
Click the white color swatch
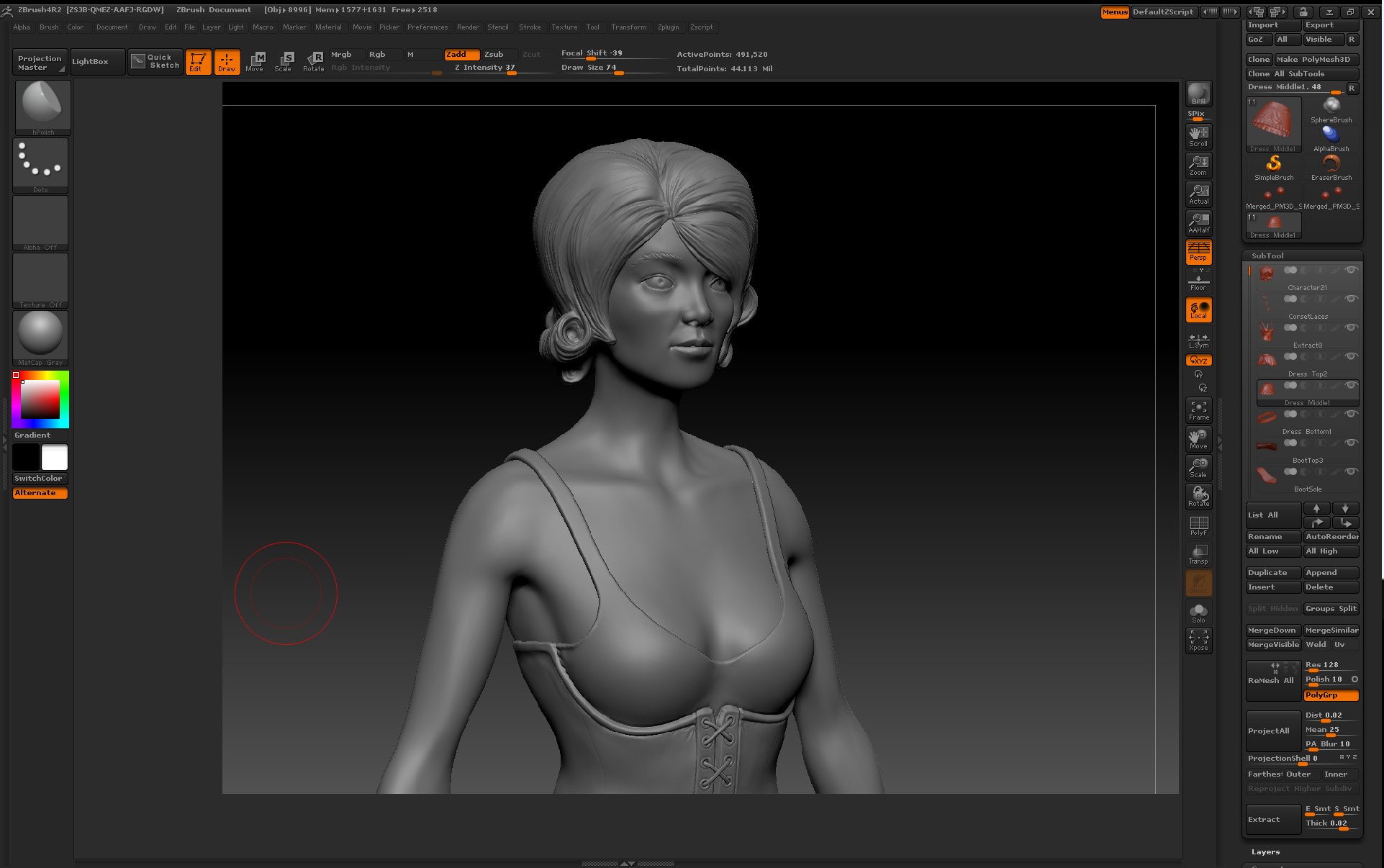click(x=55, y=458)
